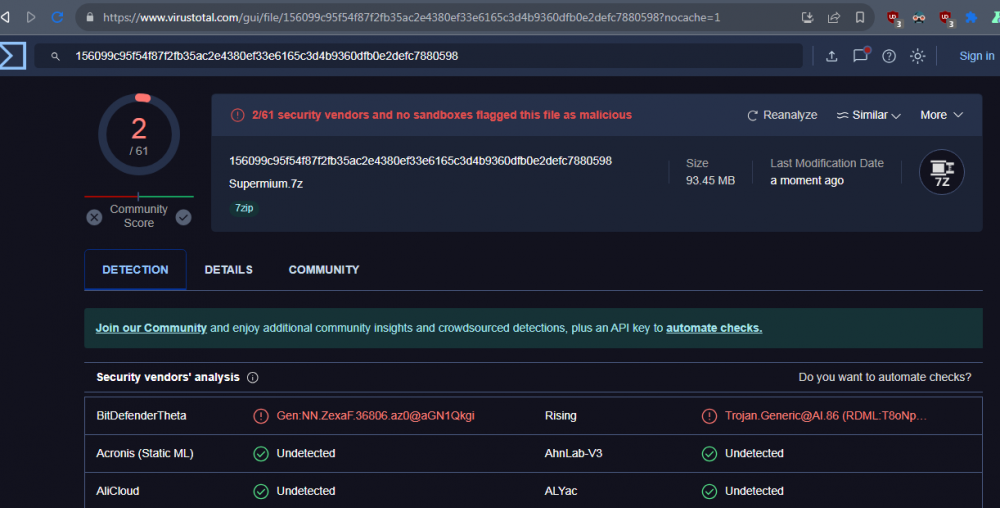The width and height of the screenshot is (1000, 508).
Task: Switch to the DETAILS tab
Action: [228, 270]
